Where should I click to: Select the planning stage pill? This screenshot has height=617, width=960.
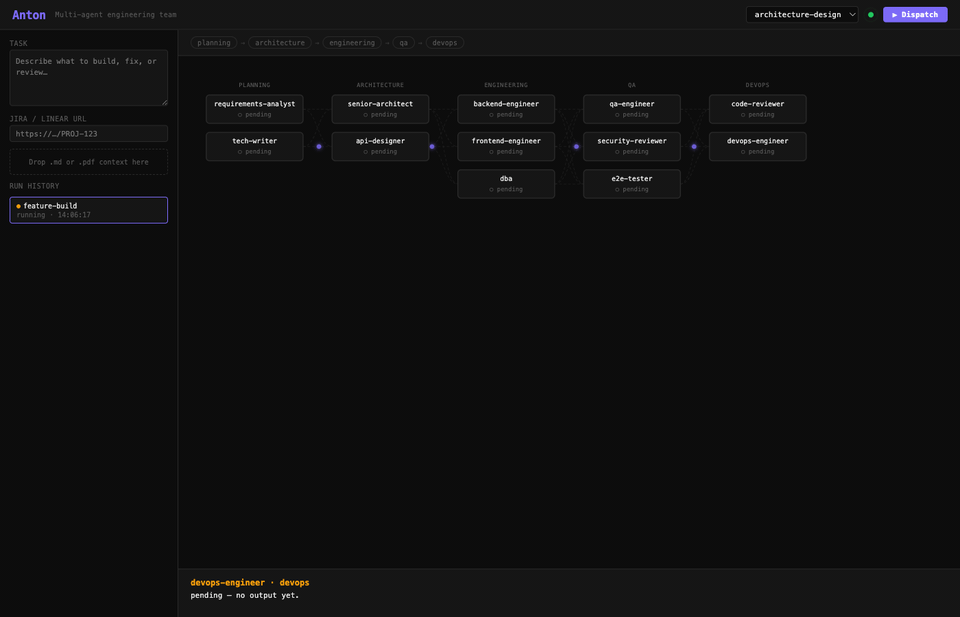214,43
